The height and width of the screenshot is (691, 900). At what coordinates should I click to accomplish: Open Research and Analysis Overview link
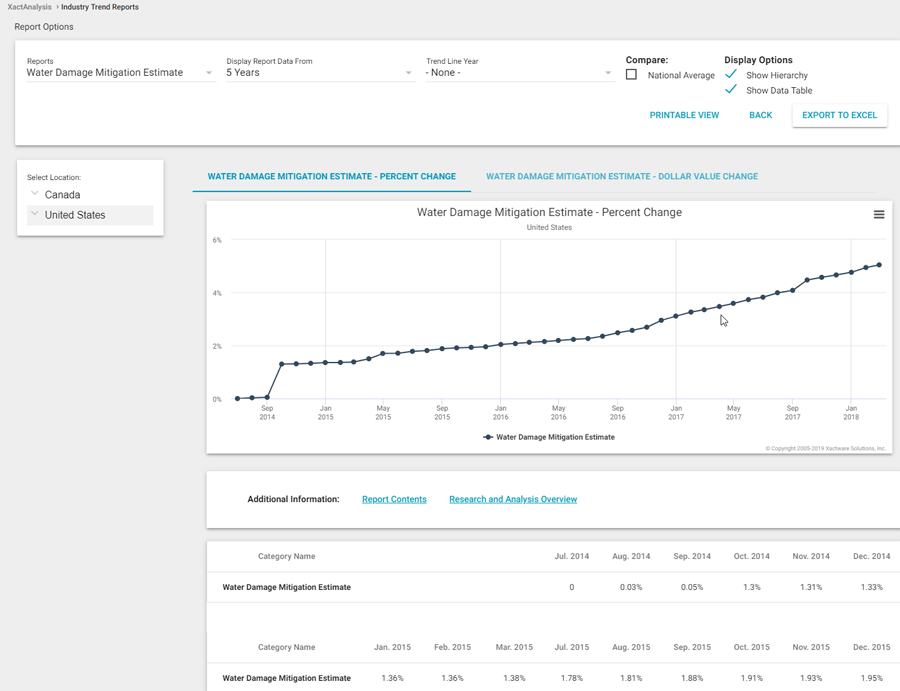[513, 499]
